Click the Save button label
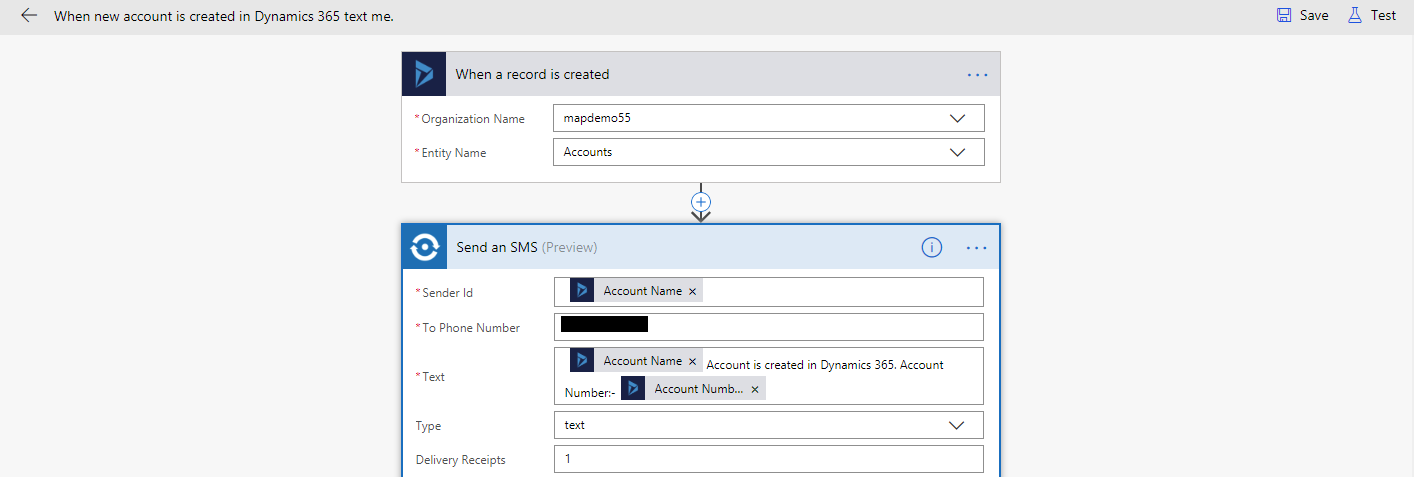The image size is (1414, 477). click(1314, 15)
